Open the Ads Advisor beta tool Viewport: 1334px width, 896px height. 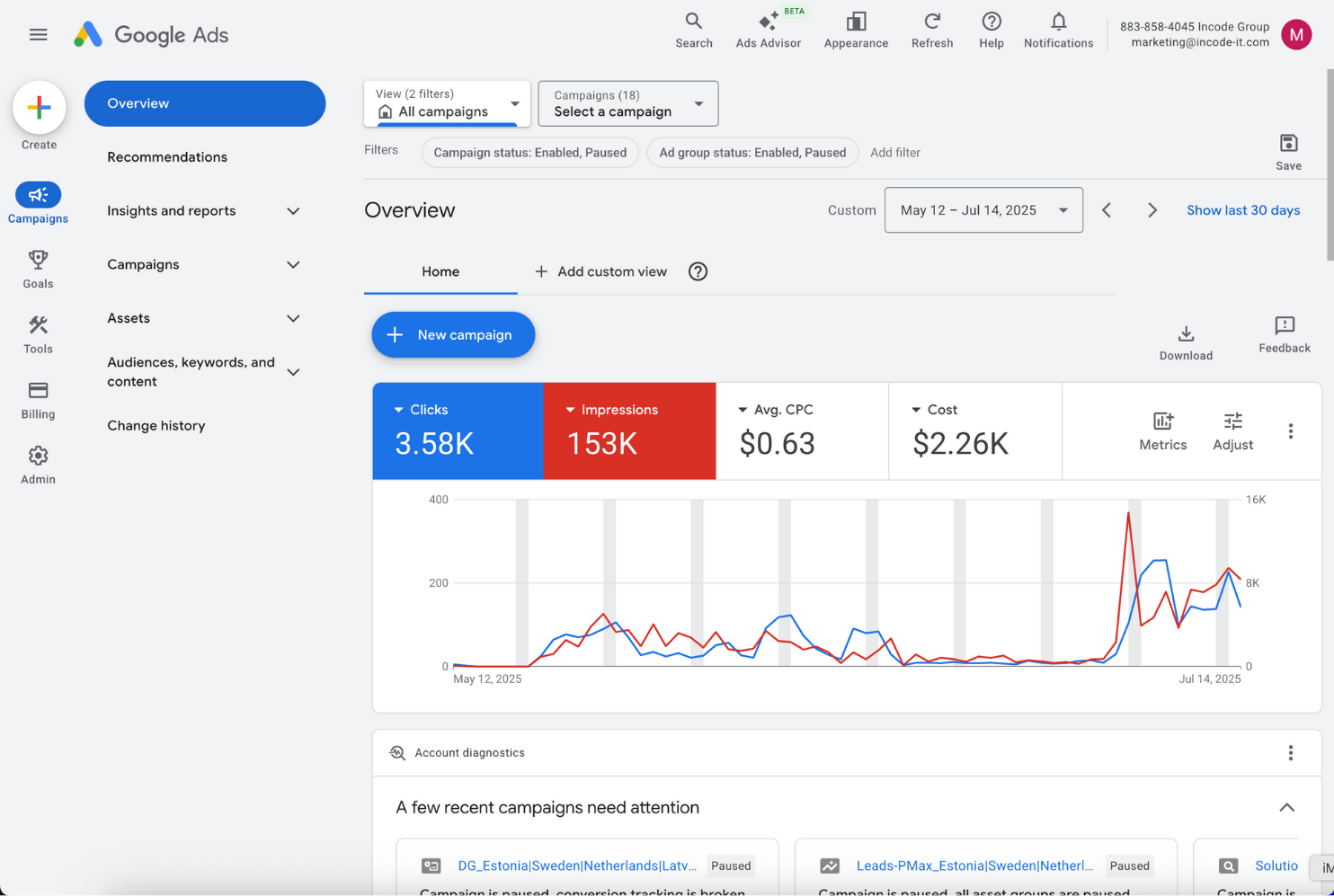pyautogui.click(x=768, y=31)
